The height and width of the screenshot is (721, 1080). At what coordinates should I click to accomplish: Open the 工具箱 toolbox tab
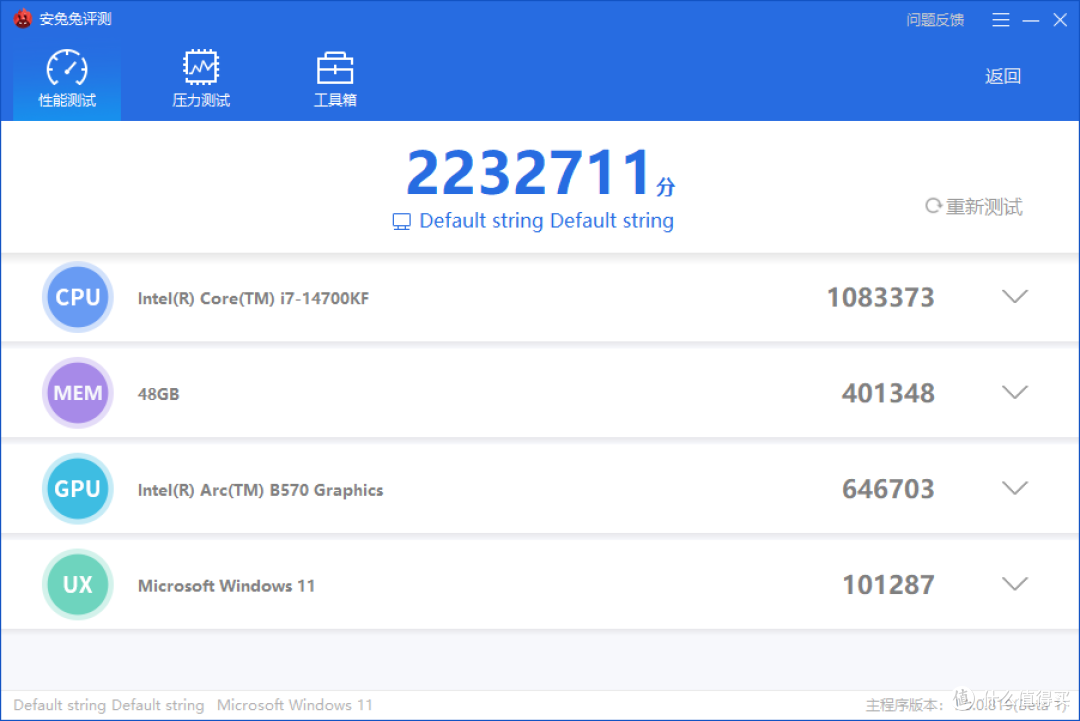click(335, 80)
